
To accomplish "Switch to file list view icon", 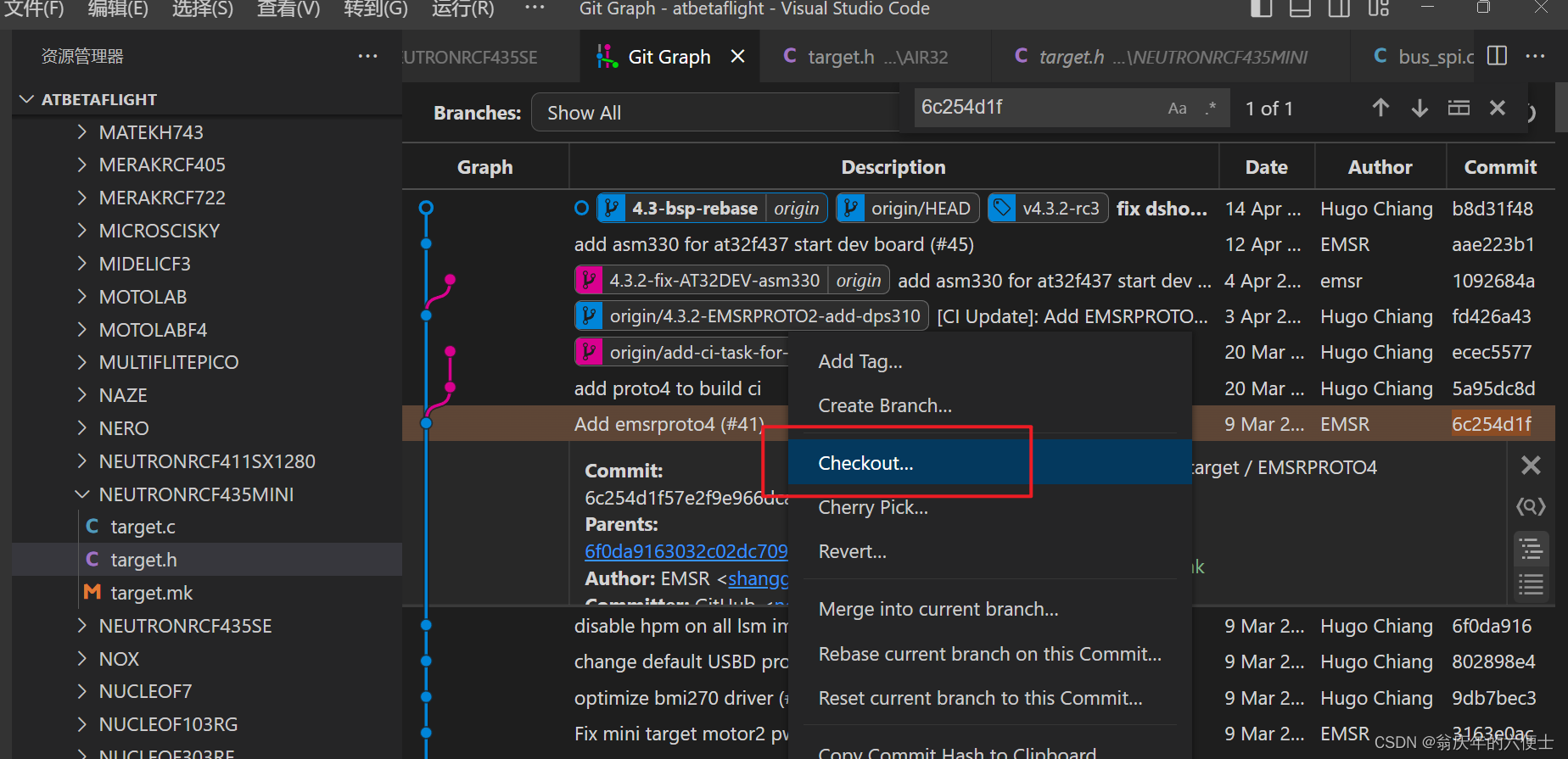I will coord(1531,584).
